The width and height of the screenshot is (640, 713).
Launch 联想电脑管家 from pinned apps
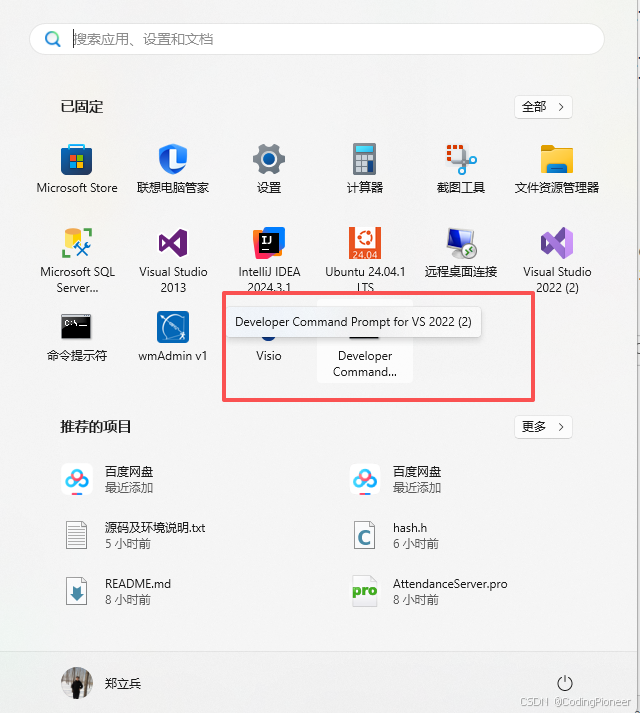(x=173, y=168)
